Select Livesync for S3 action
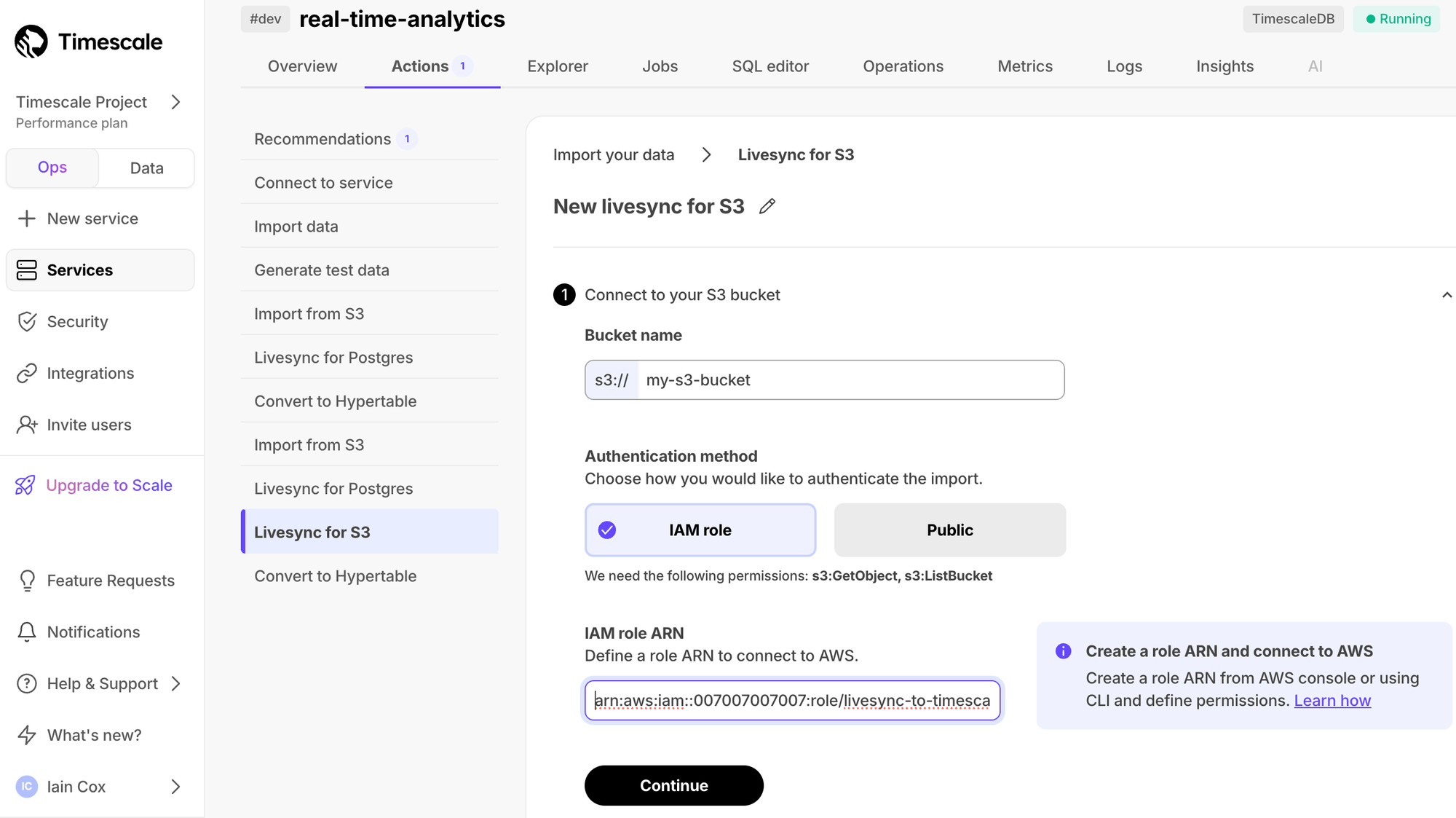The image size is (1456, 818). (370, 532)
